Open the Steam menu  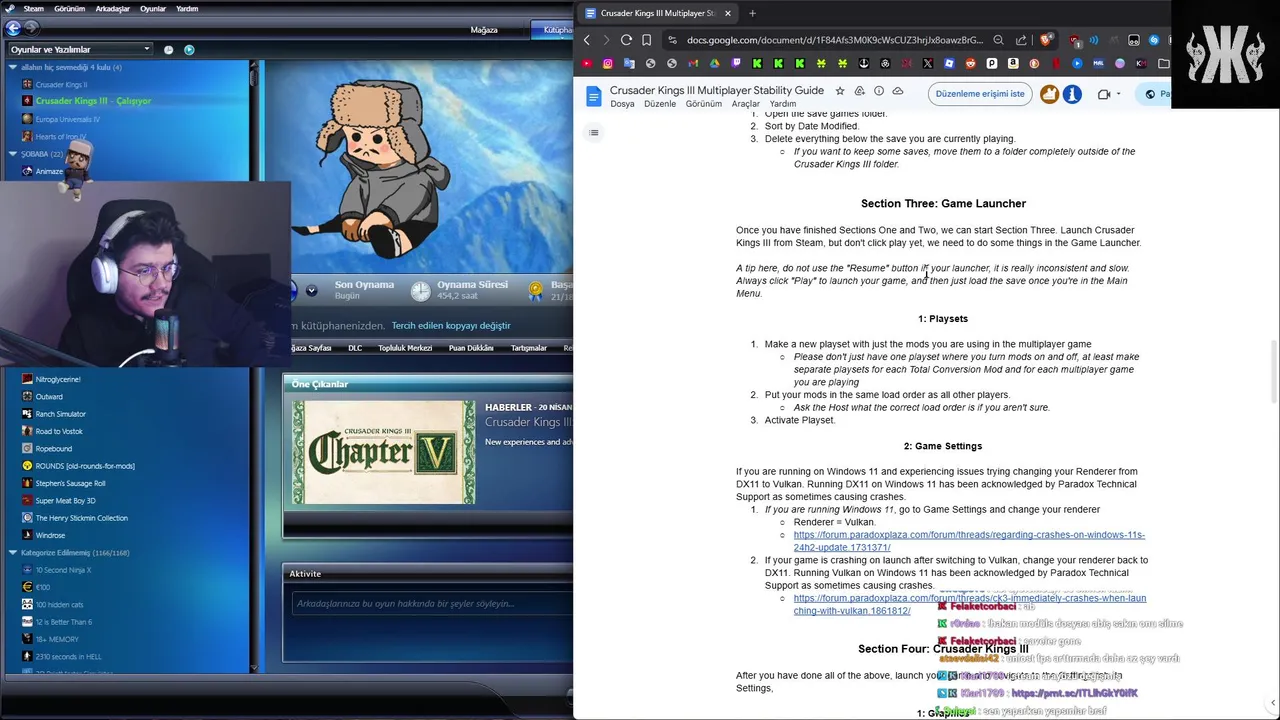[33, 9]
